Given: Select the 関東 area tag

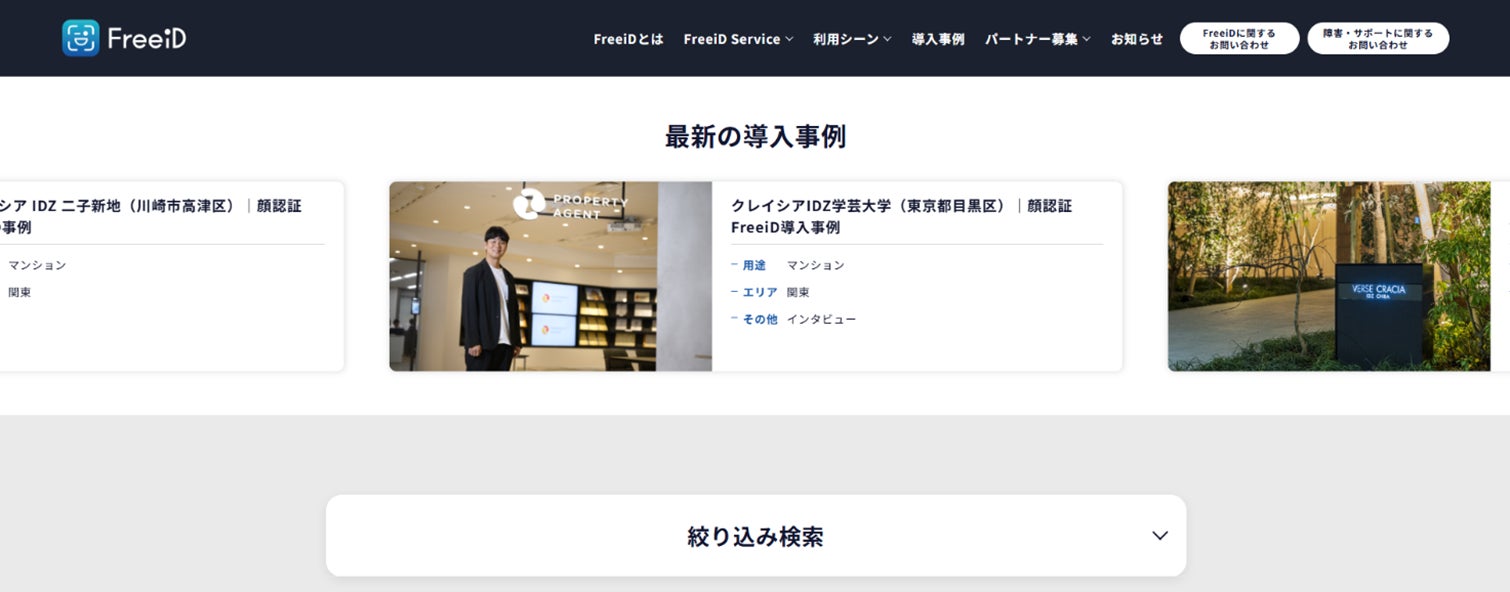Looking at the screenshot, I should pos(800,292).
